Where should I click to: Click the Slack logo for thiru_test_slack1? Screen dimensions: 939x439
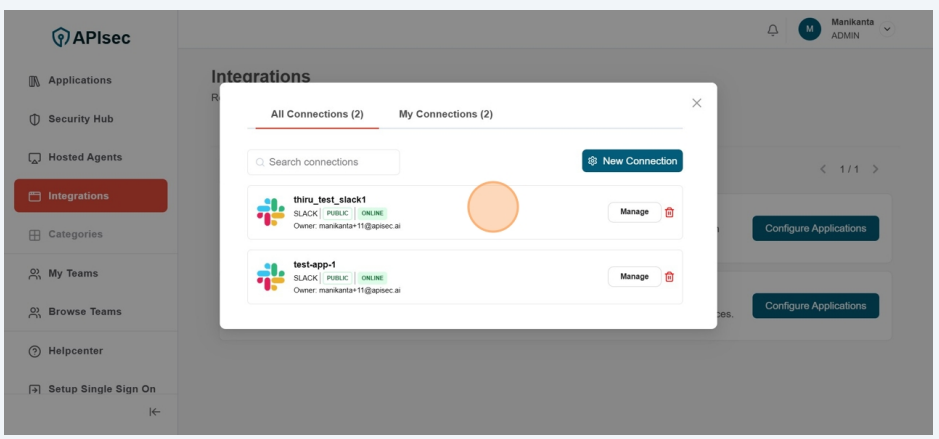tap(270, 212)
